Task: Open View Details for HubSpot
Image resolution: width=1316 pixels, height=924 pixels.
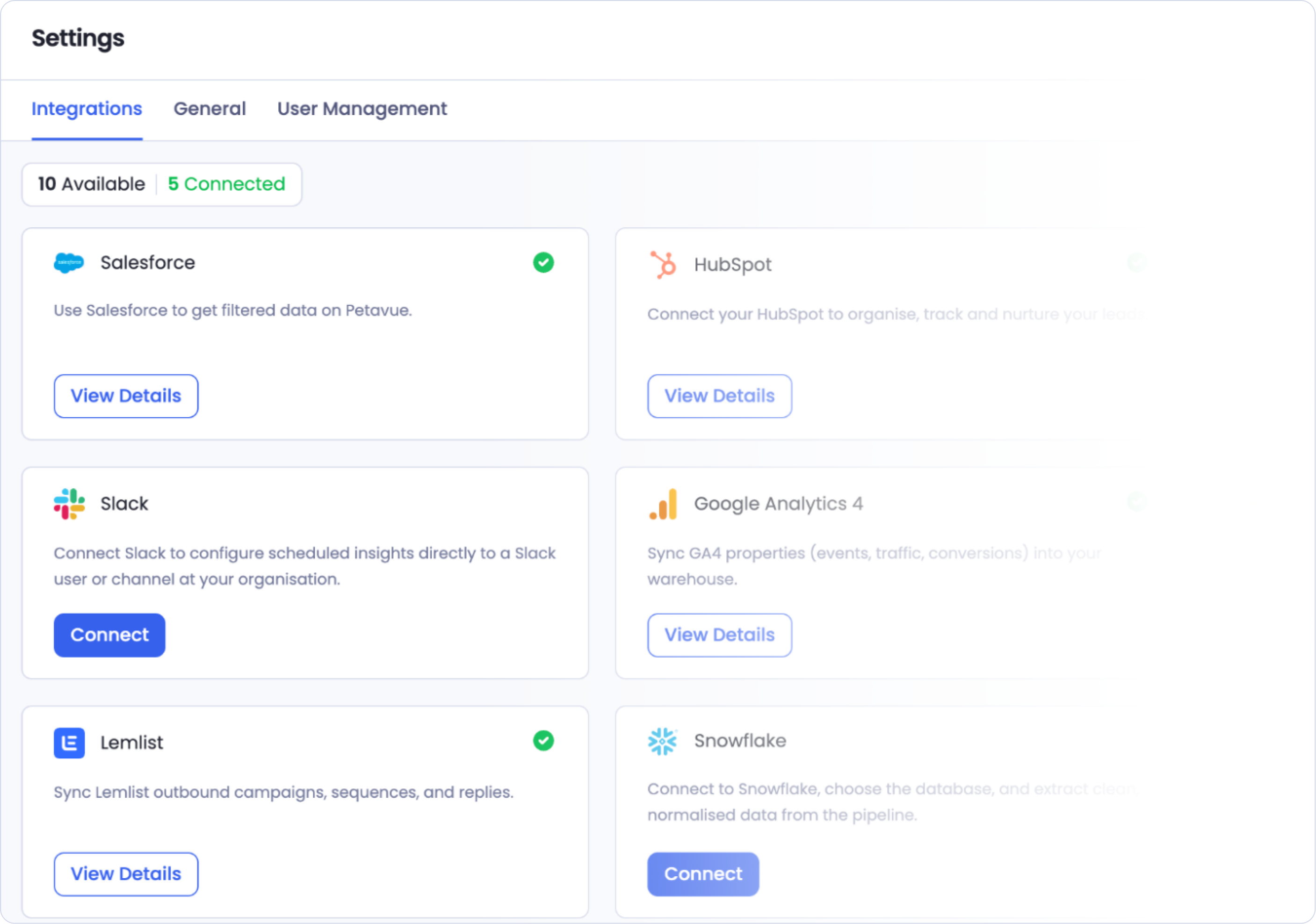Action: [720, 396]
